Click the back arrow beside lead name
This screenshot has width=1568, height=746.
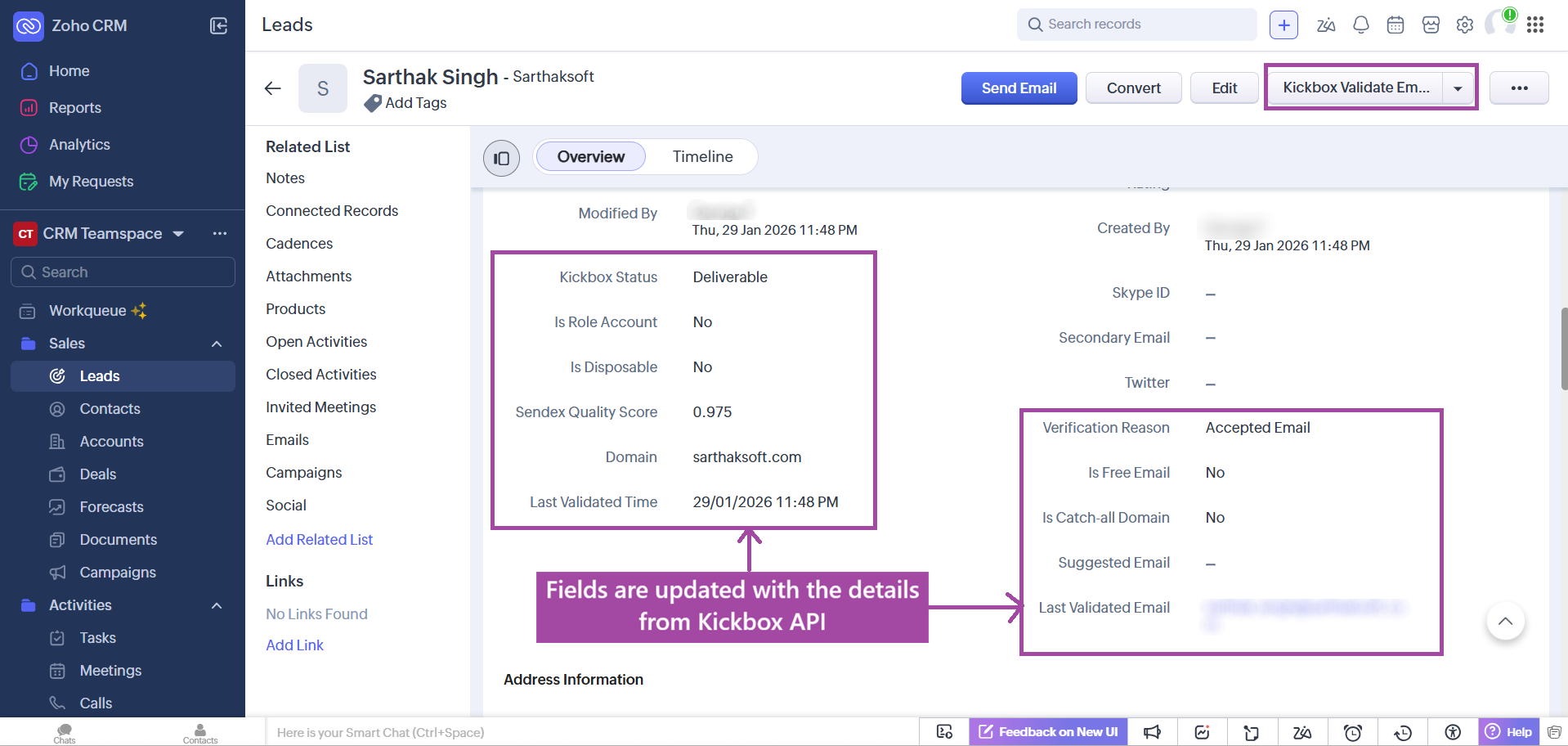point(273,88)
